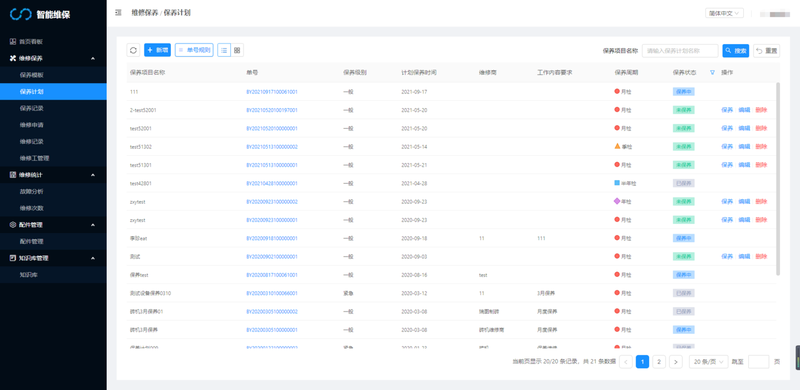The image size is (800, 390).
Task: Focus the jump-to-page input box
Action: click(758, 362)
